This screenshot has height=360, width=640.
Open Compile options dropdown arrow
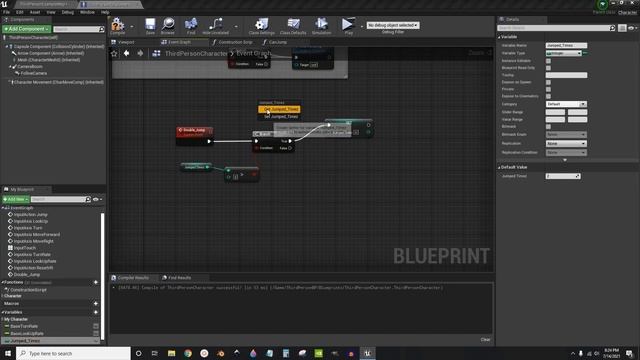click(132, 27)
